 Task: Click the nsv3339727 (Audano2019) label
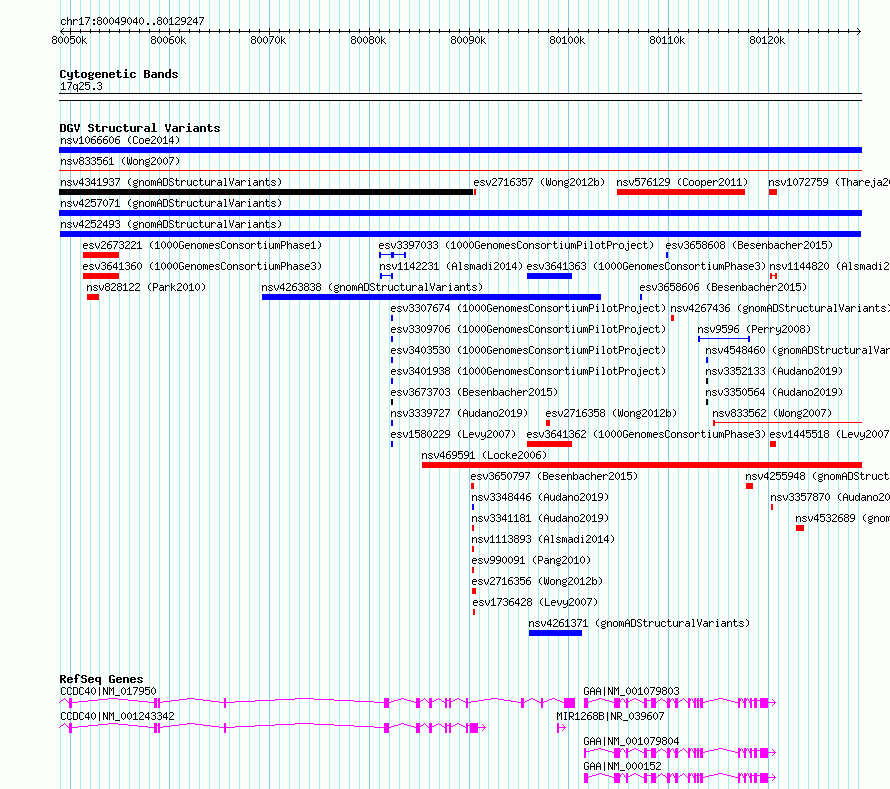[x=459, y=413]
